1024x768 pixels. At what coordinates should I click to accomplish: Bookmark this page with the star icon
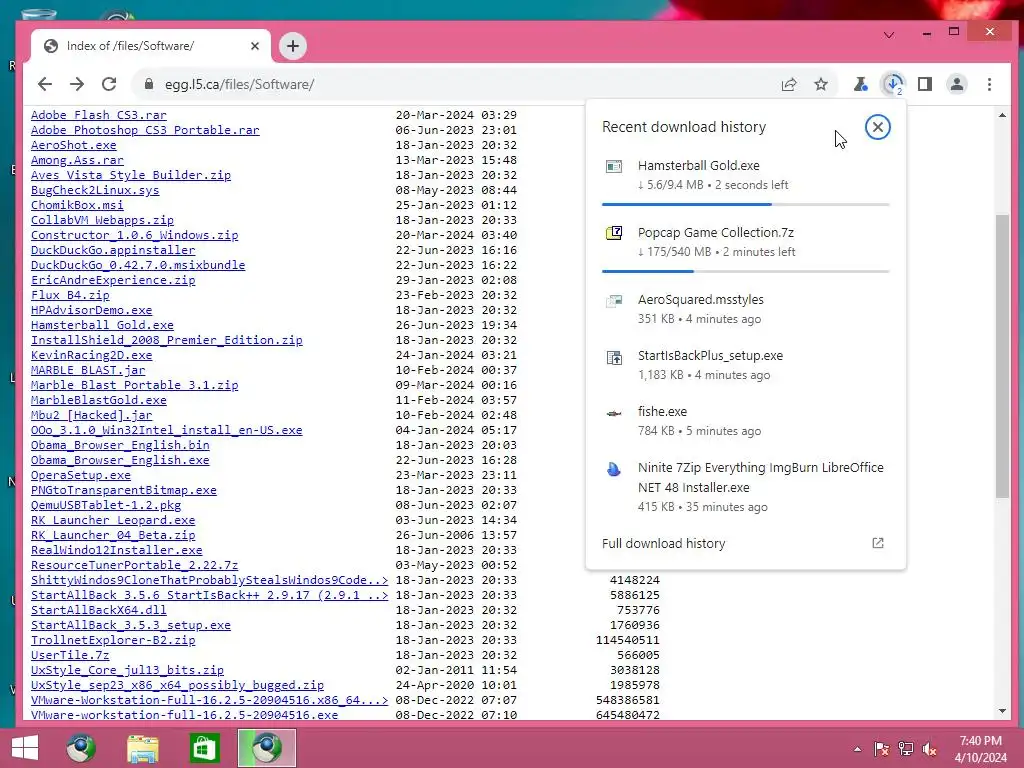click(x=821, y=84)
